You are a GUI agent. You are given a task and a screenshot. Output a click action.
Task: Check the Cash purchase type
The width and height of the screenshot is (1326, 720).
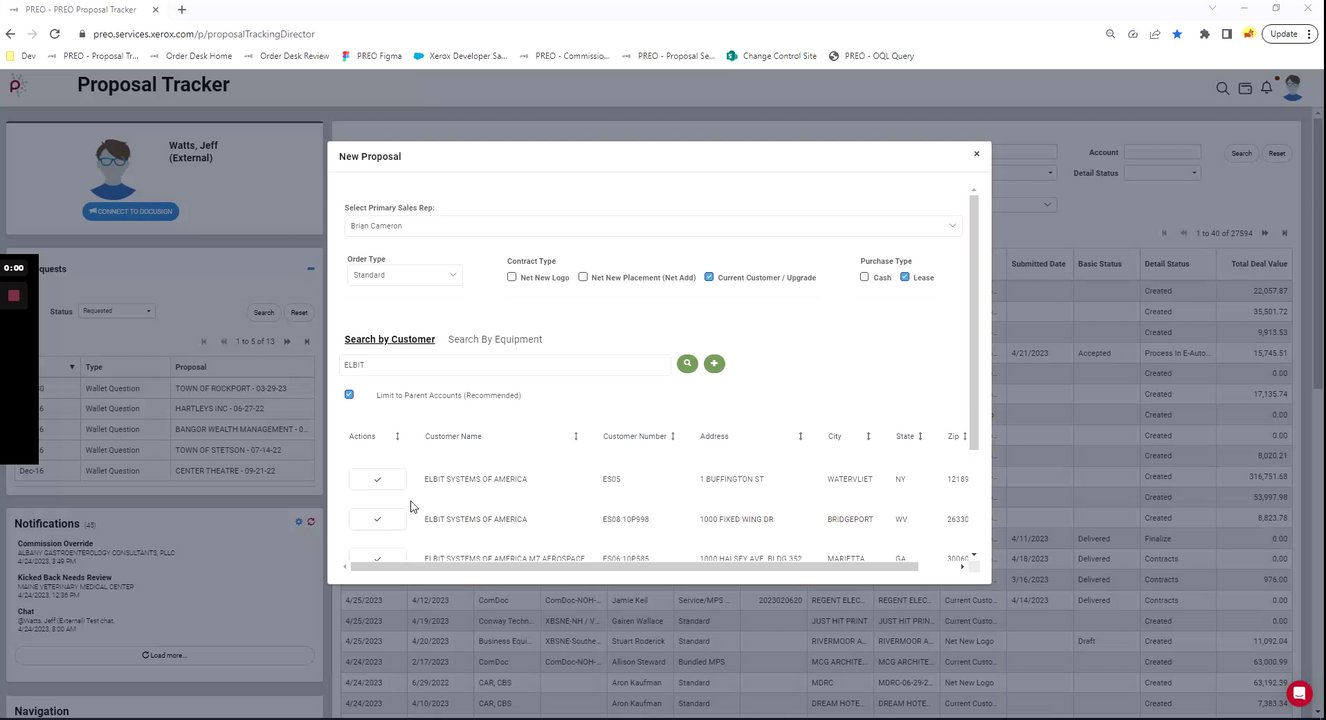tap(865, 277)
